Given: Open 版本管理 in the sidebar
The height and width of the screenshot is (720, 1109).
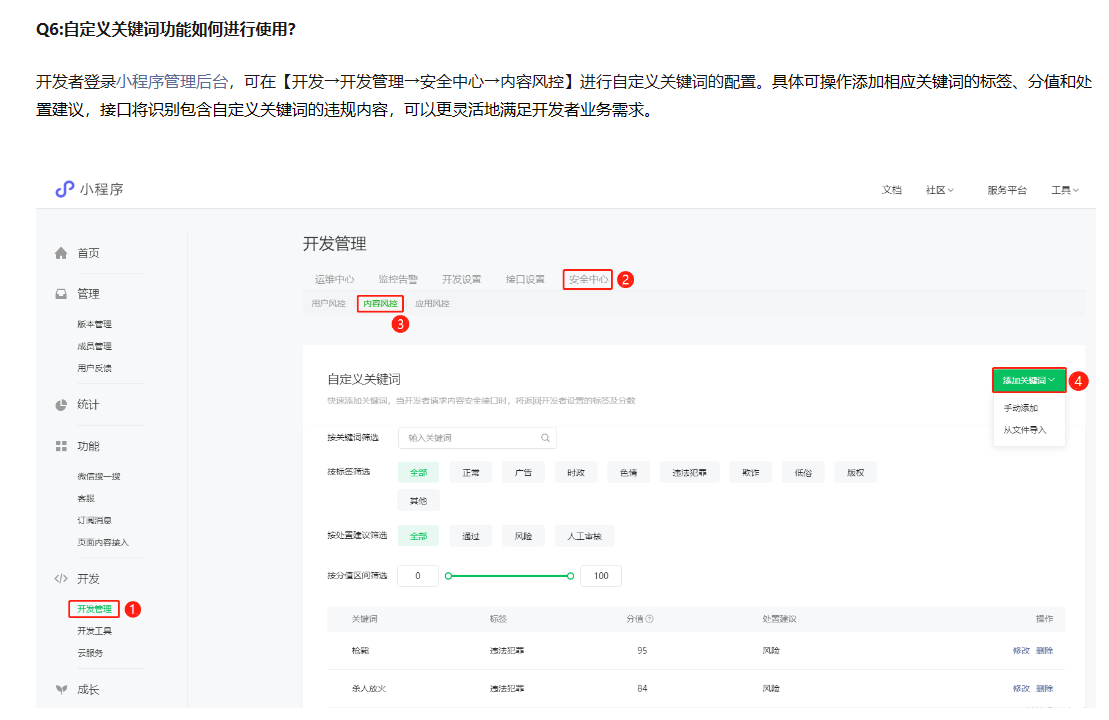Looking at the screenshot, I should (x=94, y=324).
